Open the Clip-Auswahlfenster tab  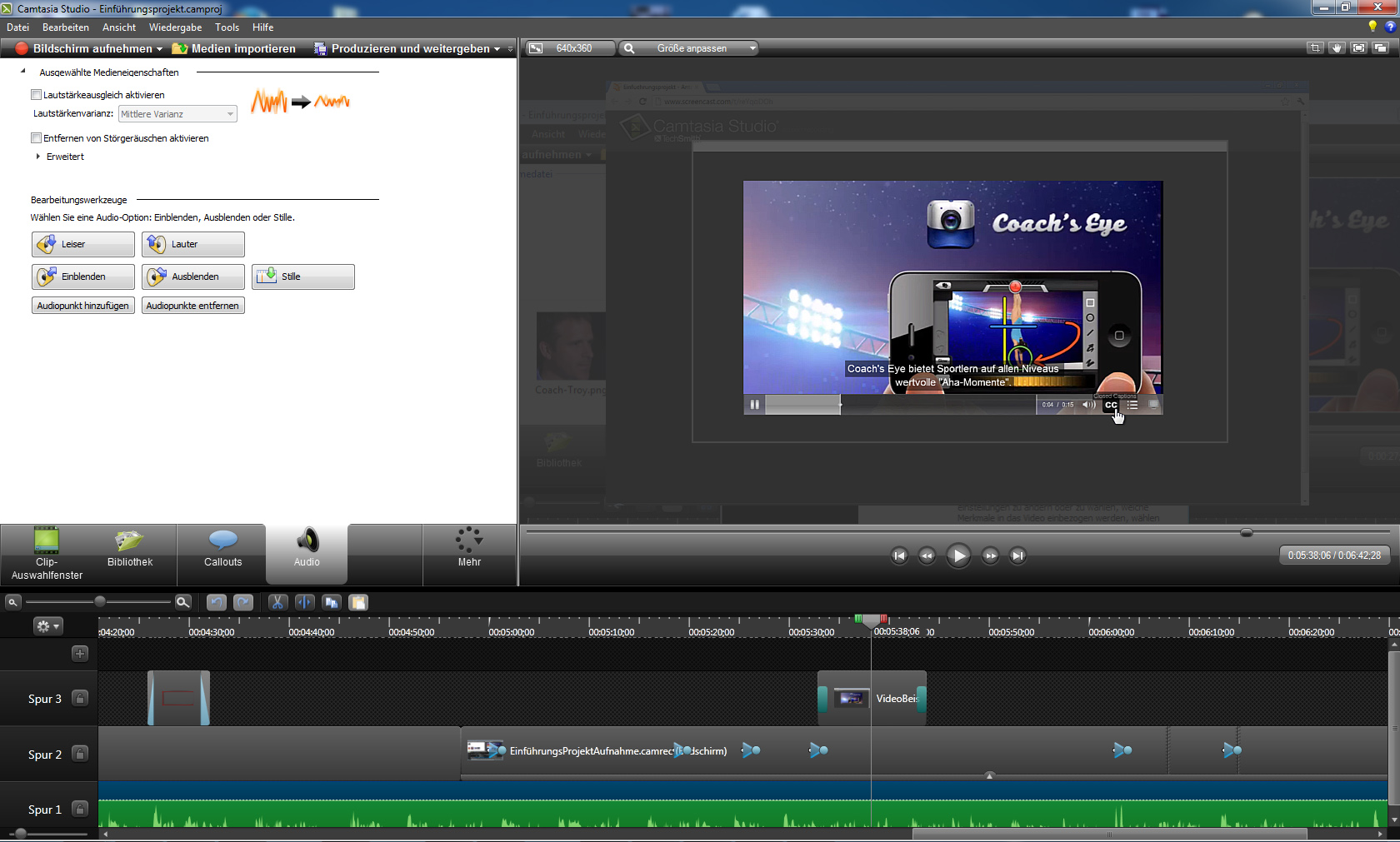tap(47, 554)
